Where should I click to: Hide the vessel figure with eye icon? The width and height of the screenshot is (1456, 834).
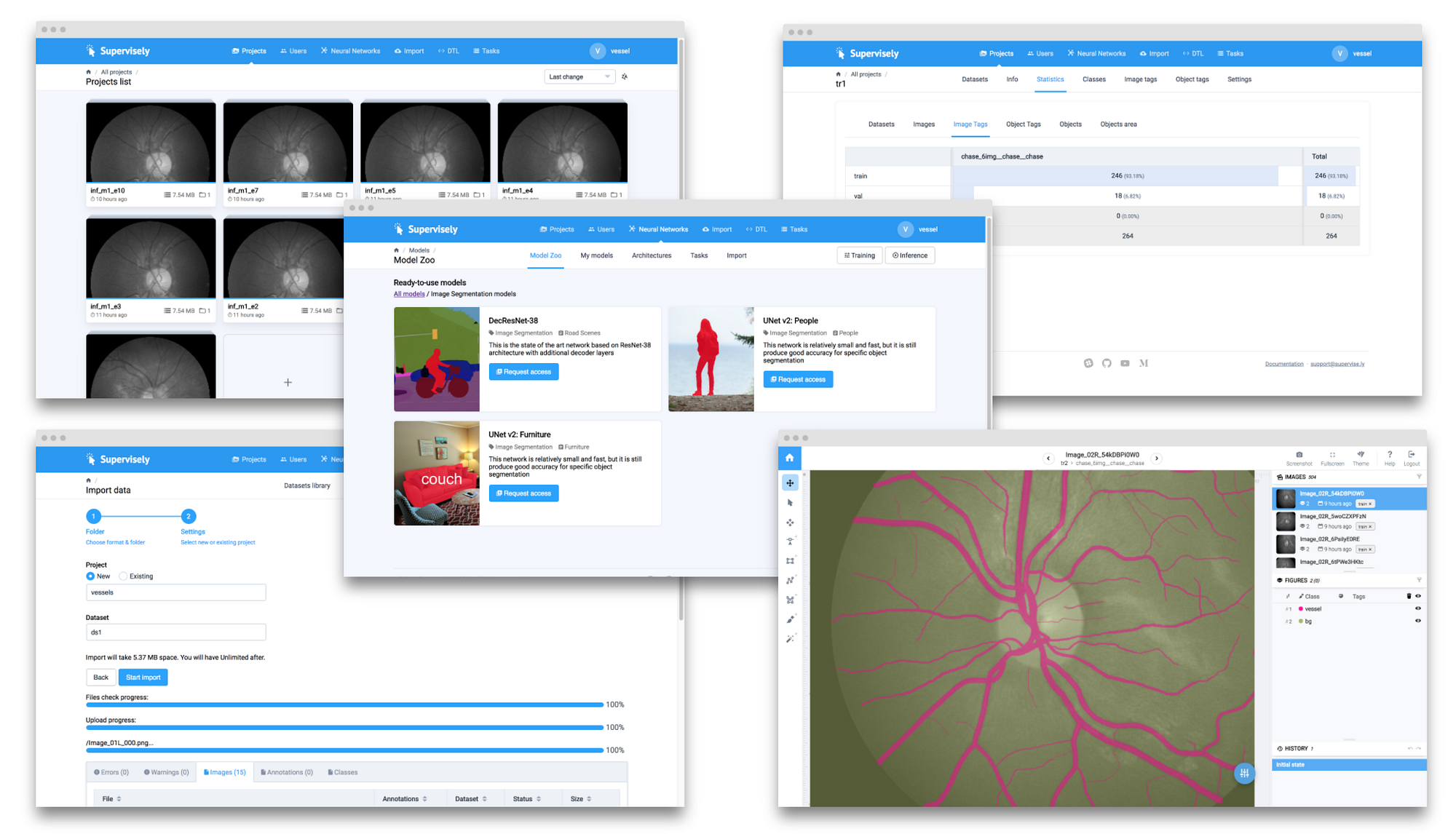pyautogui.click(x=1417, y=608)
